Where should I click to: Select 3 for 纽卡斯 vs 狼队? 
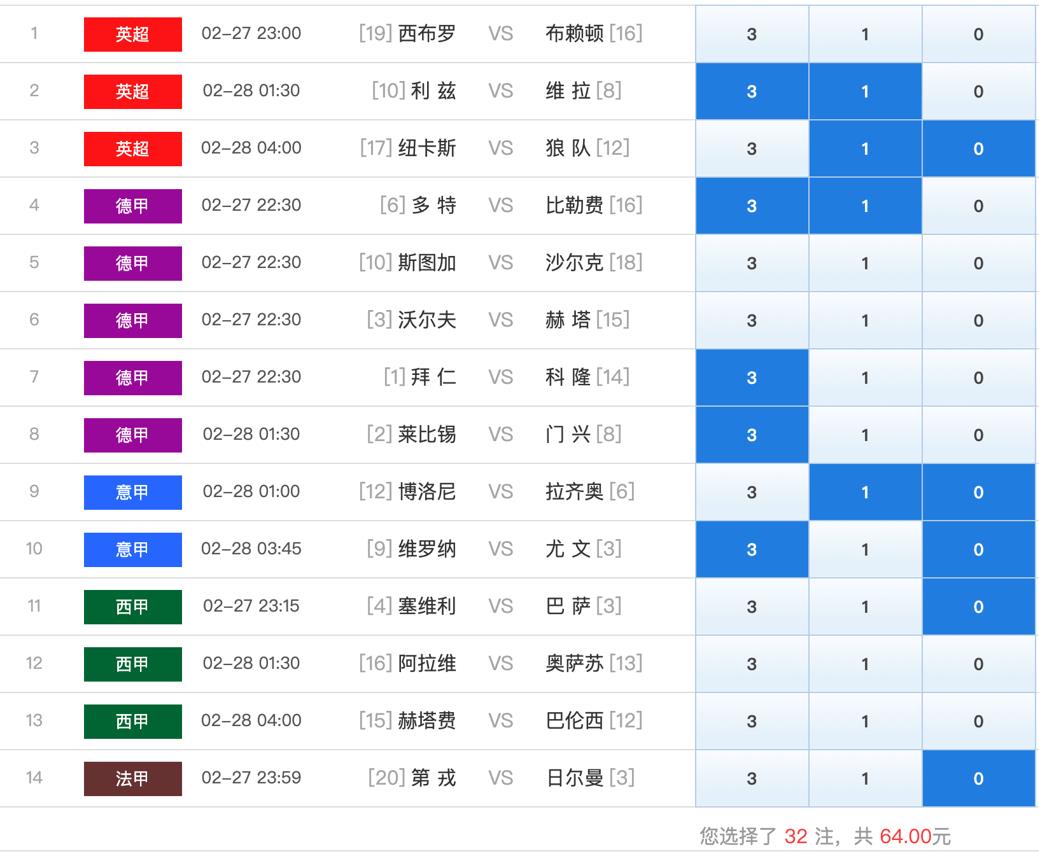pyautogui.click(x=752, y=148)
